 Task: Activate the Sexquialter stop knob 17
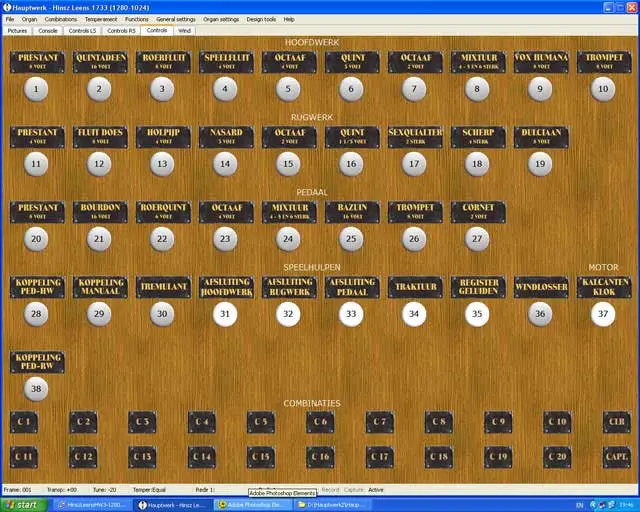(414, 163)
